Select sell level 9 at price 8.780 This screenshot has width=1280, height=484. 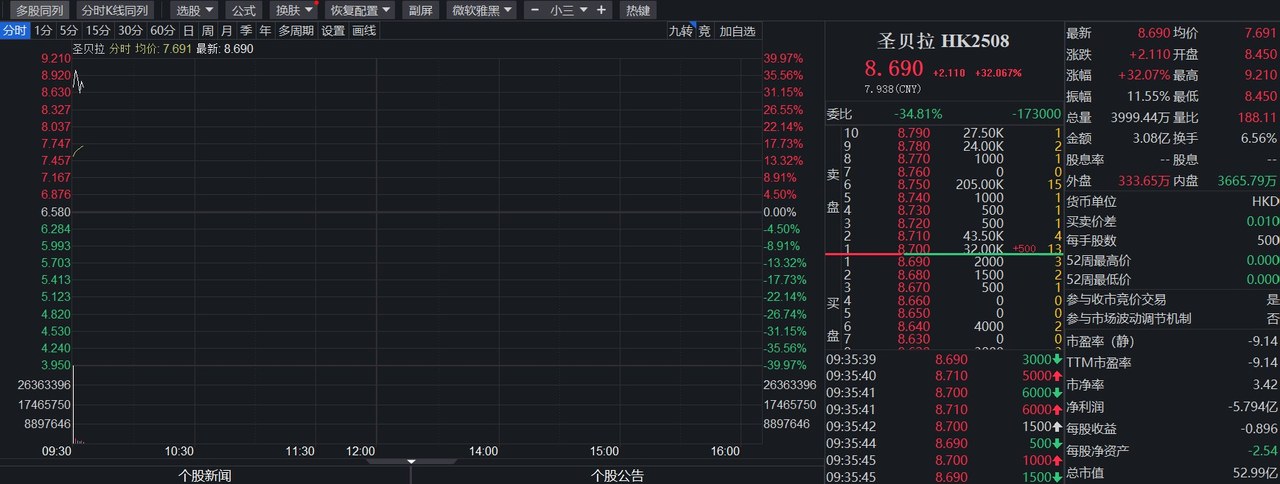click(x=943, y=146)
